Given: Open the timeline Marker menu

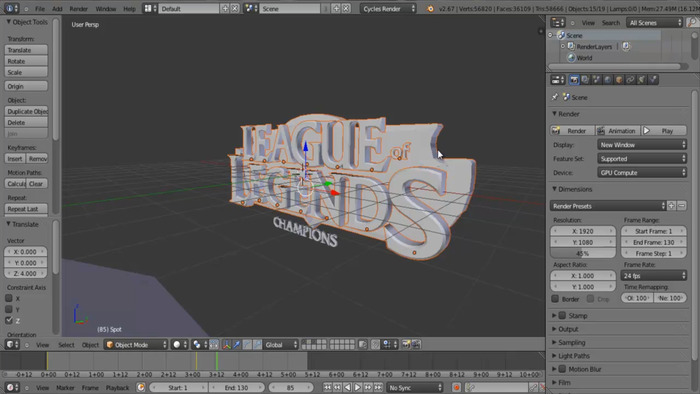Looking at the screenshot, I should [65, 387].
